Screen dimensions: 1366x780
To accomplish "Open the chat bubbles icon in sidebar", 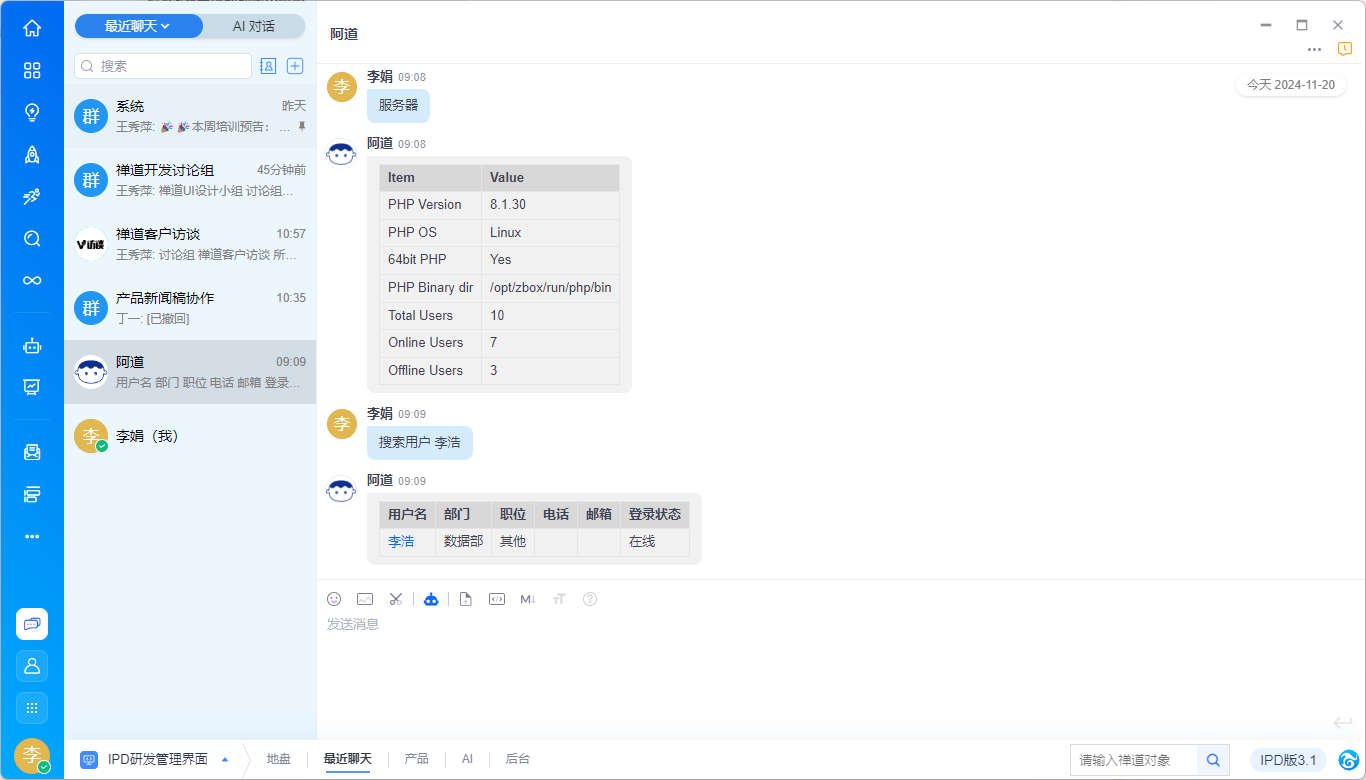I will click(x=32, y=624).
